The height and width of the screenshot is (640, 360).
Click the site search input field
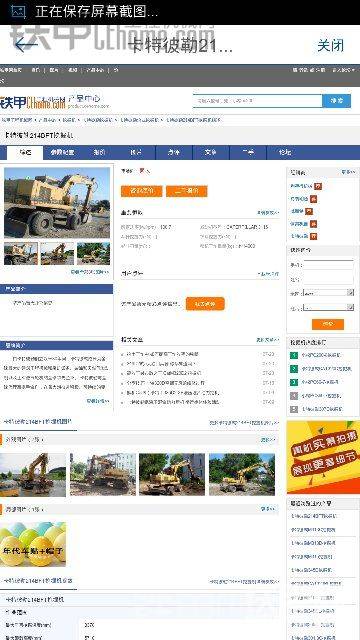tap(258, 100)
